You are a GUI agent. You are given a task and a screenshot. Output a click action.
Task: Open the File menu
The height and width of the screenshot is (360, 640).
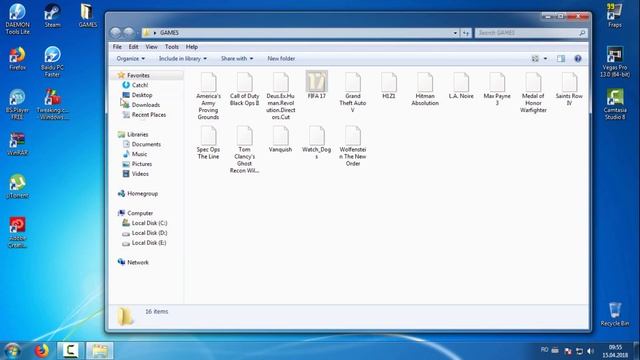[x=117, y=47]
